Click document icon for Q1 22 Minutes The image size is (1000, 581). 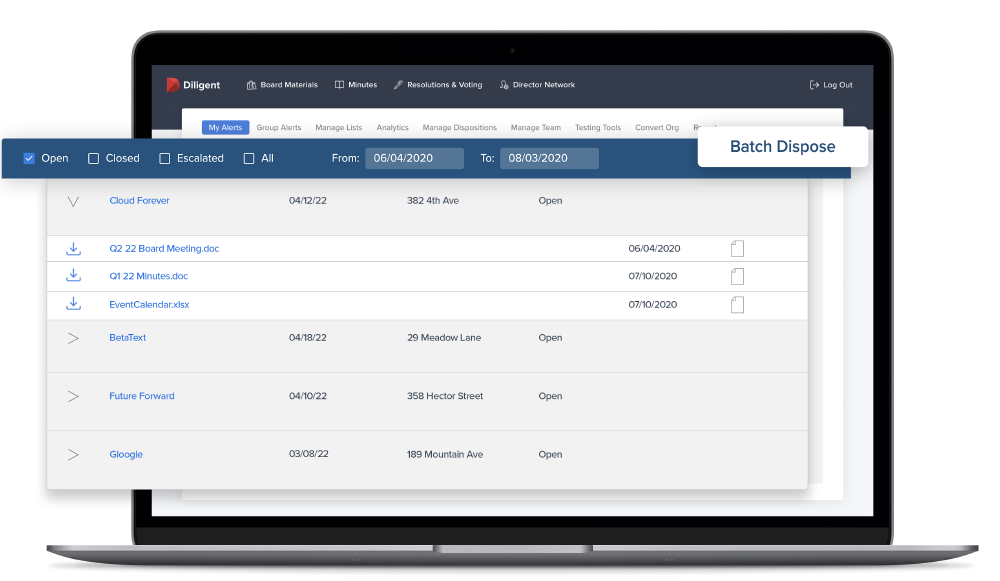[737, 276]
